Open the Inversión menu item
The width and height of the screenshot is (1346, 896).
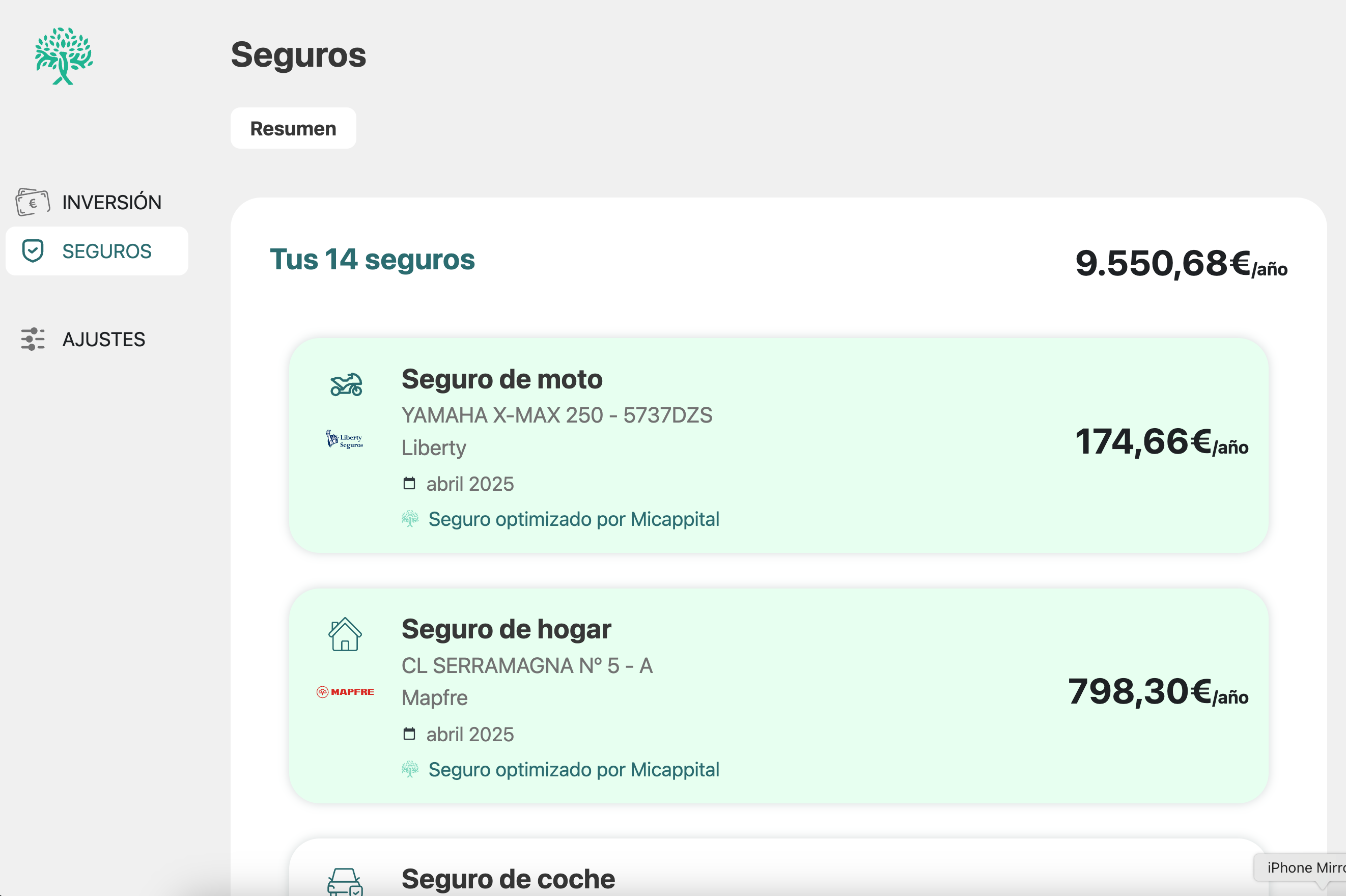[111, 202]
